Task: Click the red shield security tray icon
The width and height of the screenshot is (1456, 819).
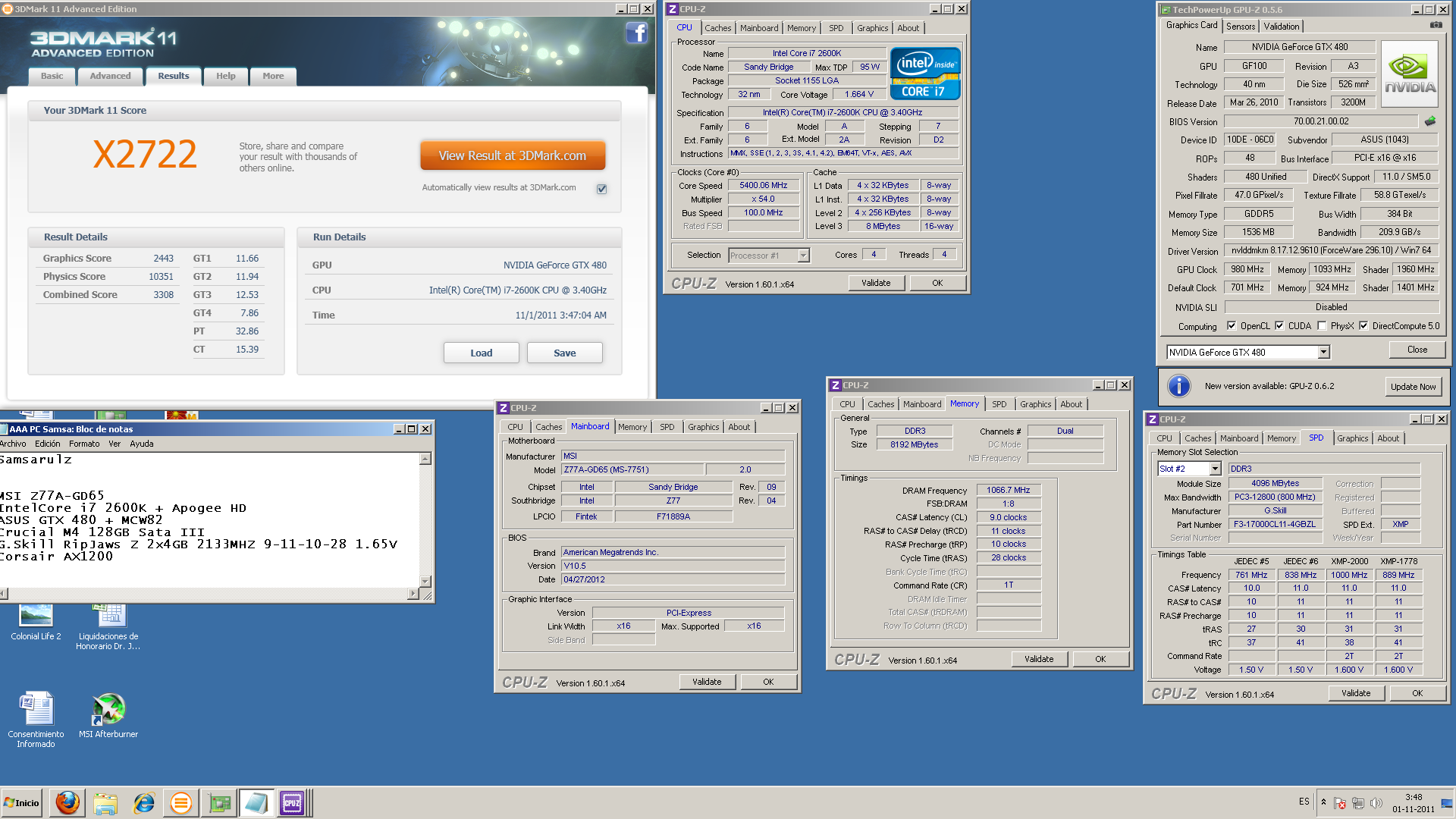Action: (x=1340, y=802)
